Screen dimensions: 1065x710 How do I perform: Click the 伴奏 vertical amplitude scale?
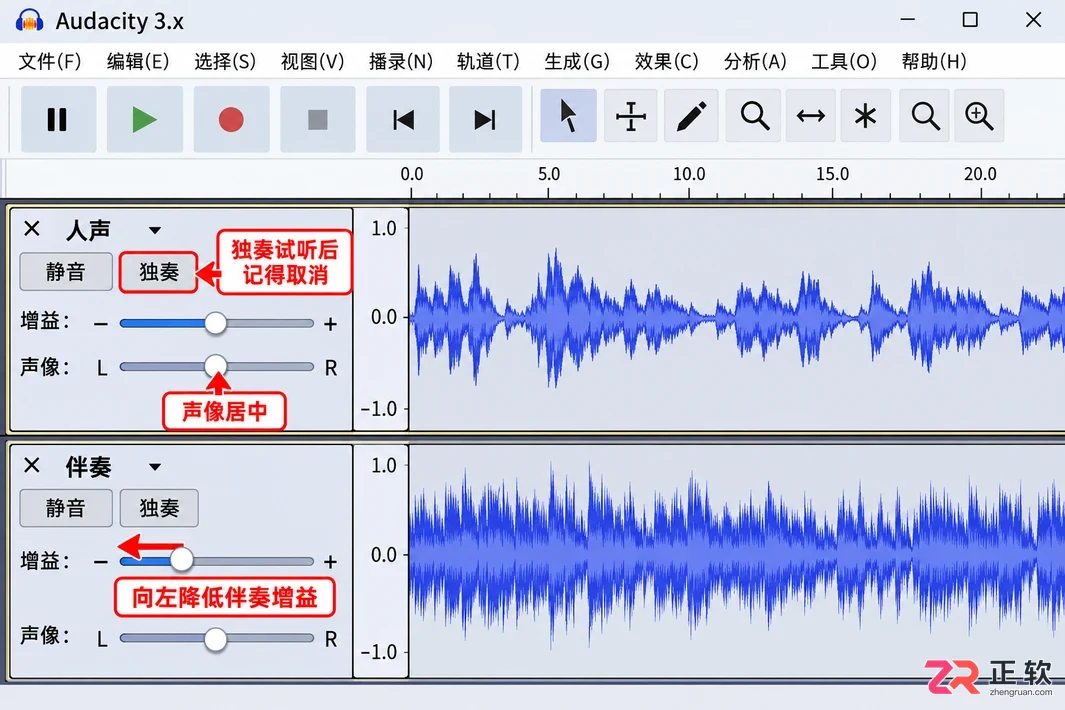point(381,561)
